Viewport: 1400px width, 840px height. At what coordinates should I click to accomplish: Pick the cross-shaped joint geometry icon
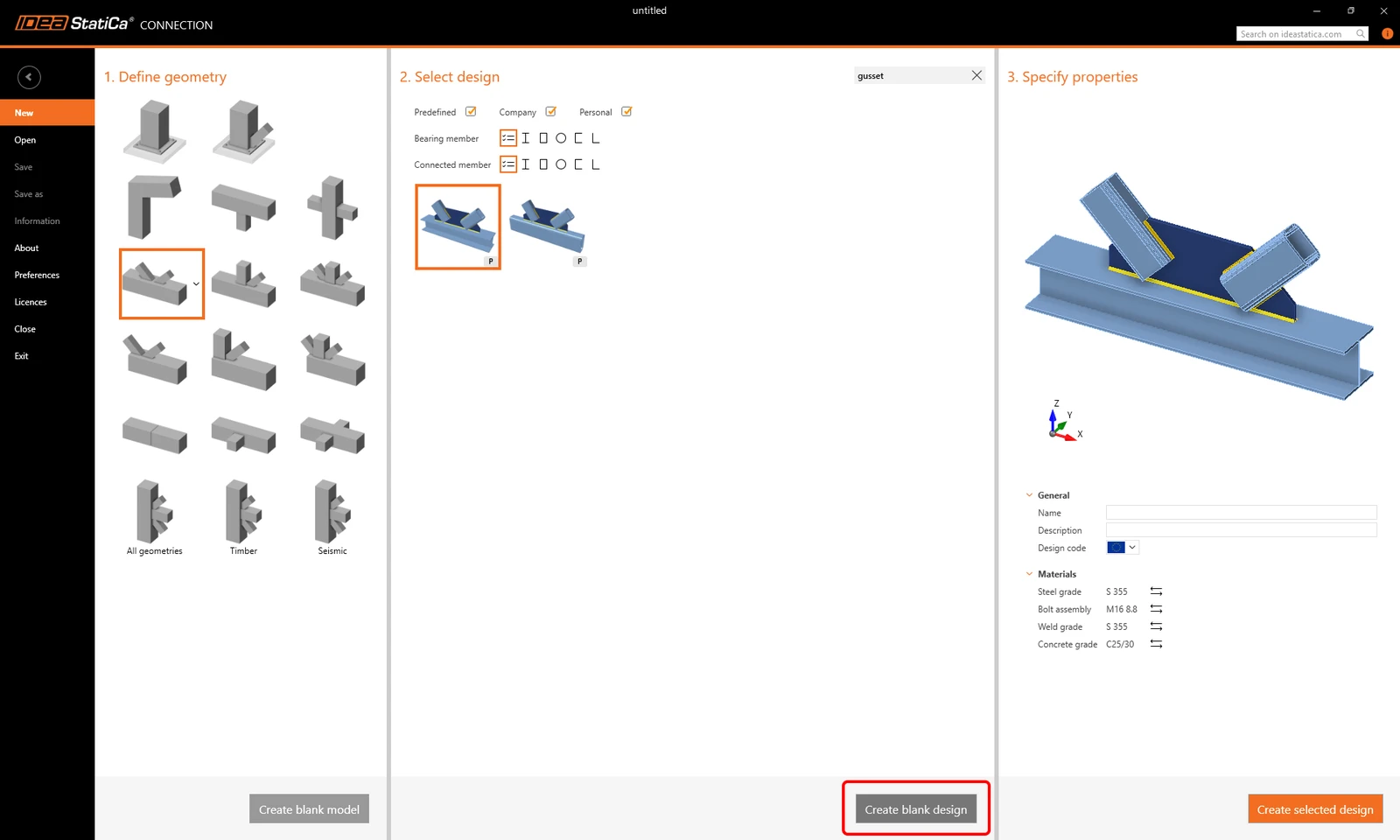(x=332, y=207)
